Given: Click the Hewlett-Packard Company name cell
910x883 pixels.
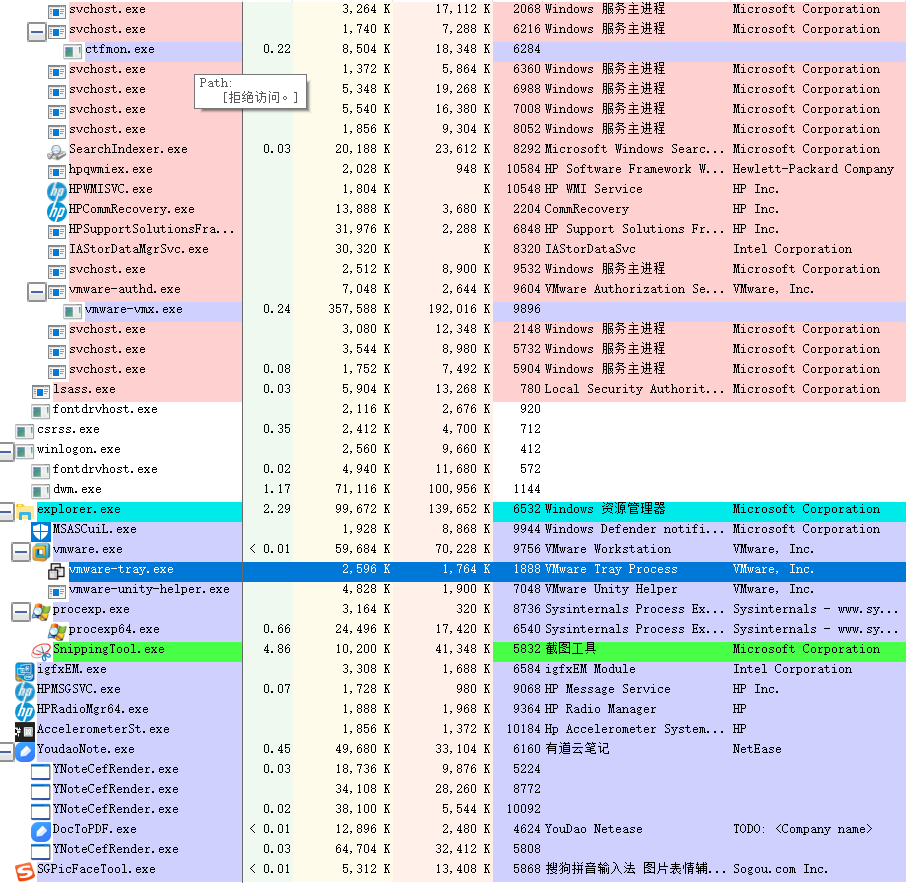Looking at the screenshot, I should 813,170.
